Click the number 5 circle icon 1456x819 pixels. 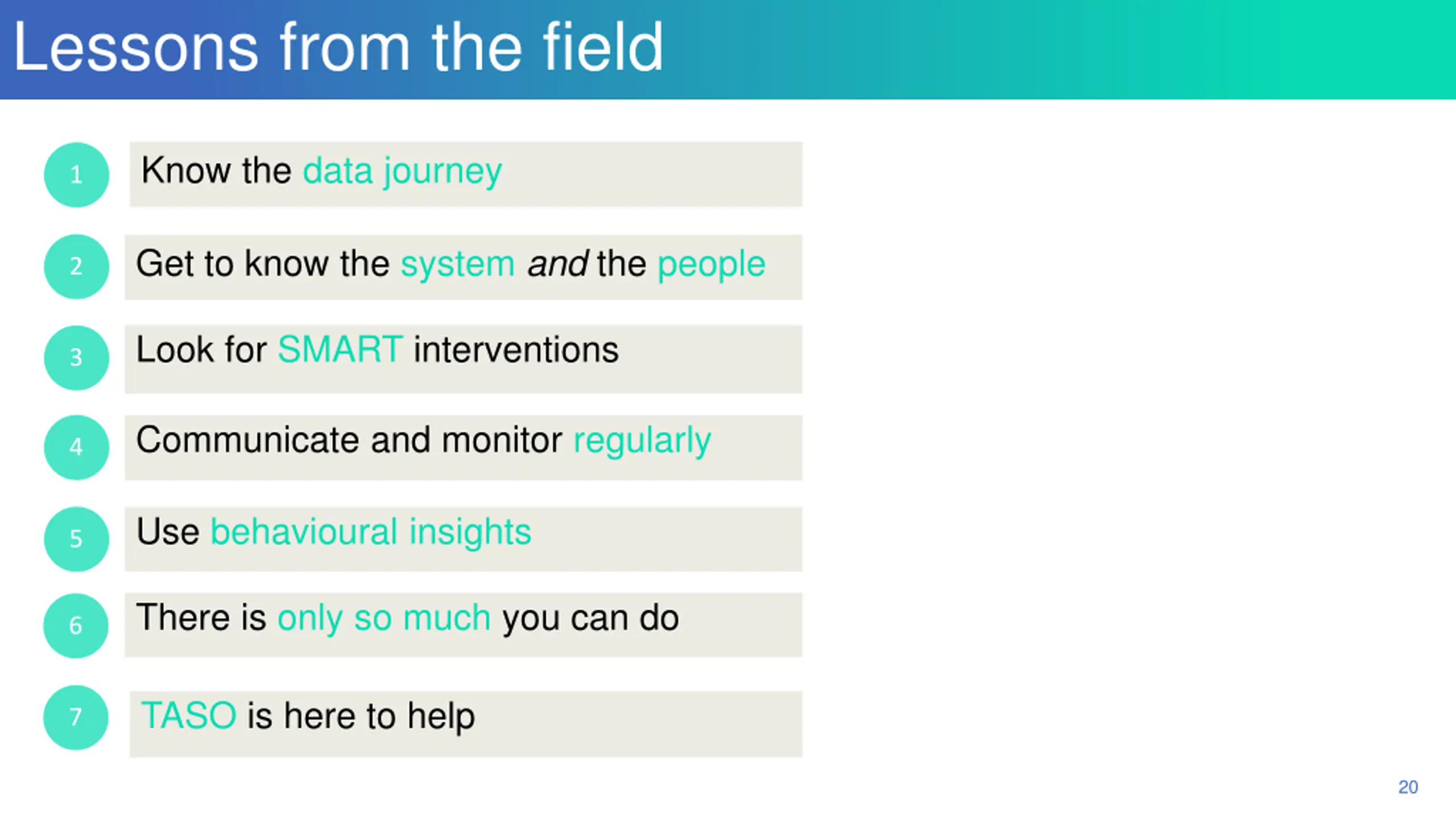tap(76, 539)
